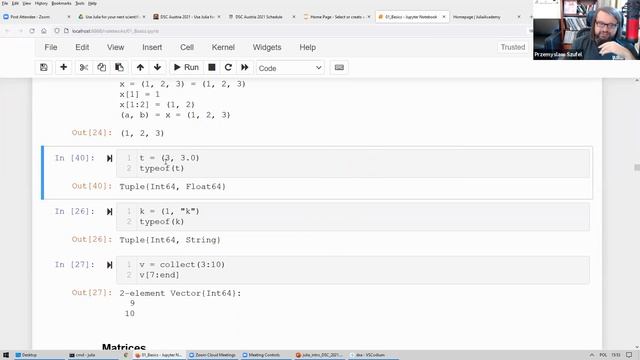Run cell In [26] with its play icon
Viewport: 640px width, 360px height.
tap(109, 211)
